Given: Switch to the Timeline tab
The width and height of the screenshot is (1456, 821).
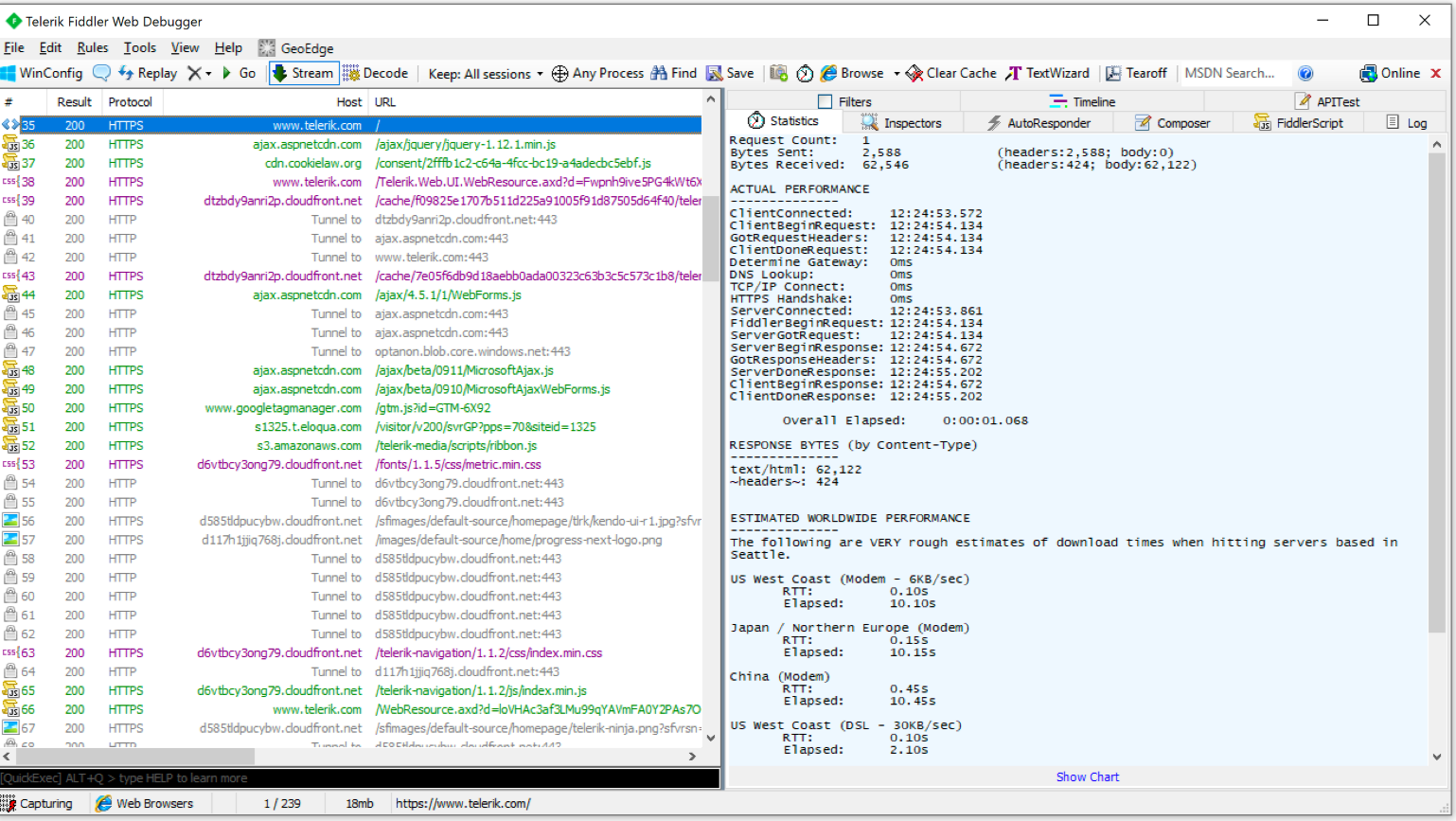Looking at the screenshot, I should coord(1083,101).
